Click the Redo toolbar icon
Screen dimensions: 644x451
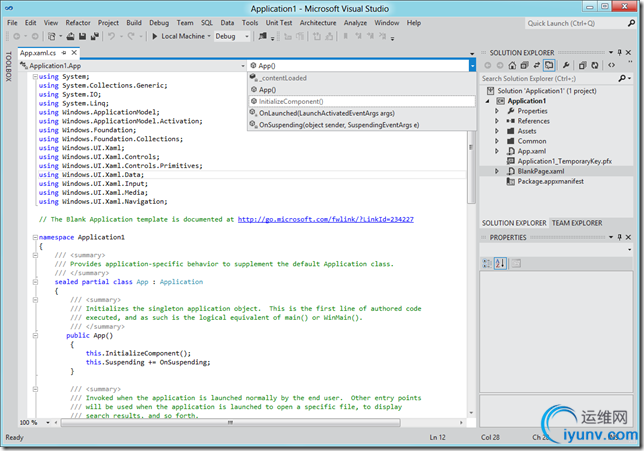131,37
